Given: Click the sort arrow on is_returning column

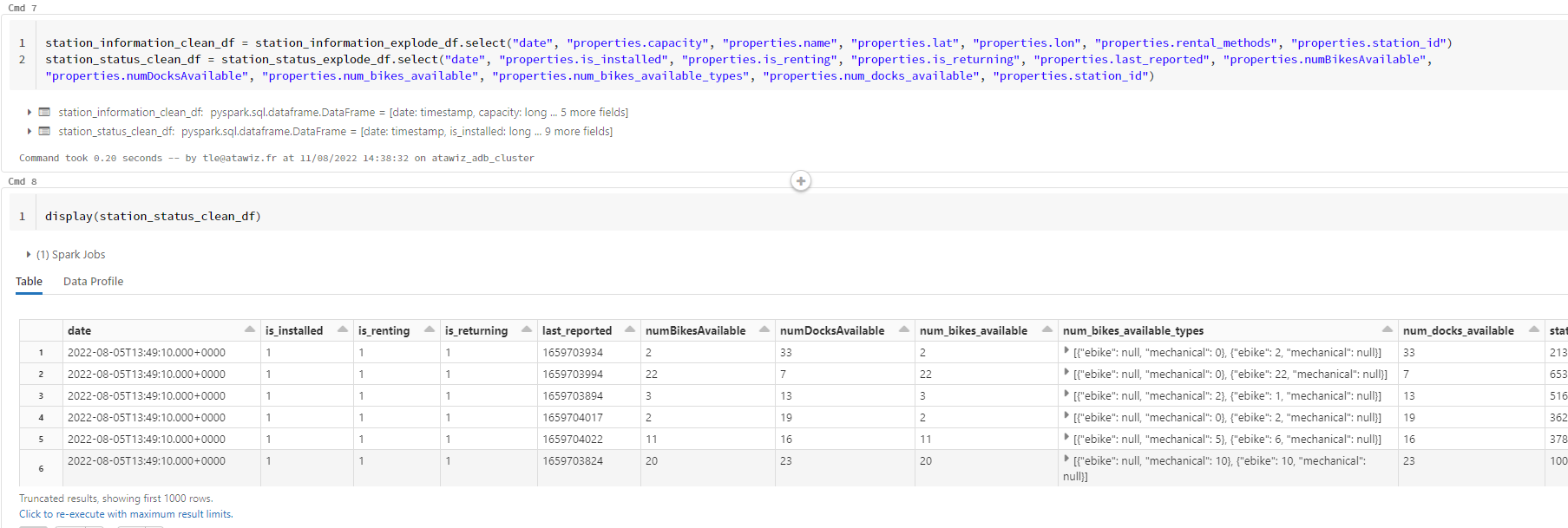Looking at the screenshot, I should click(527, 330).
